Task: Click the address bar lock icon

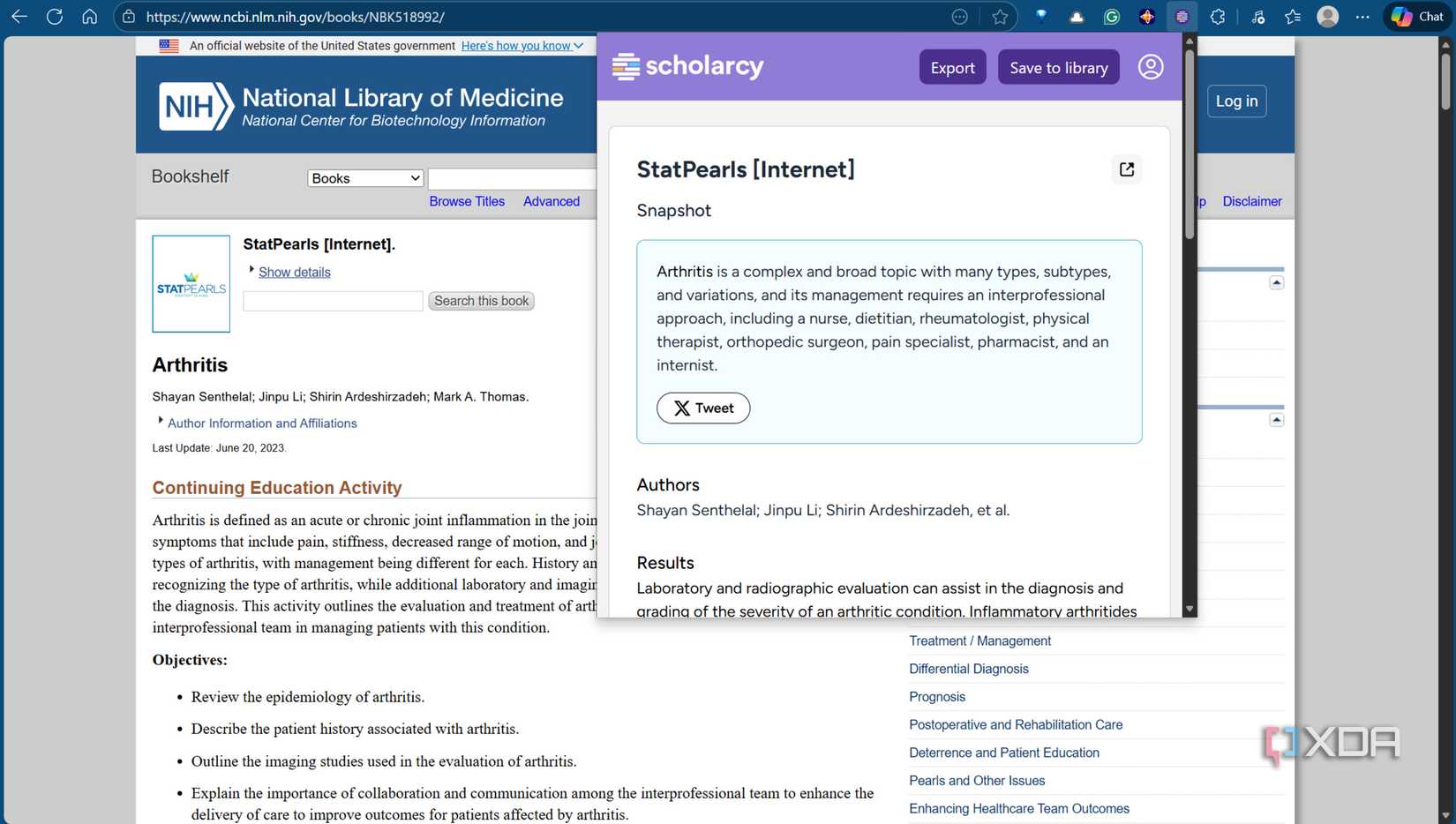Action: (129, 16)
